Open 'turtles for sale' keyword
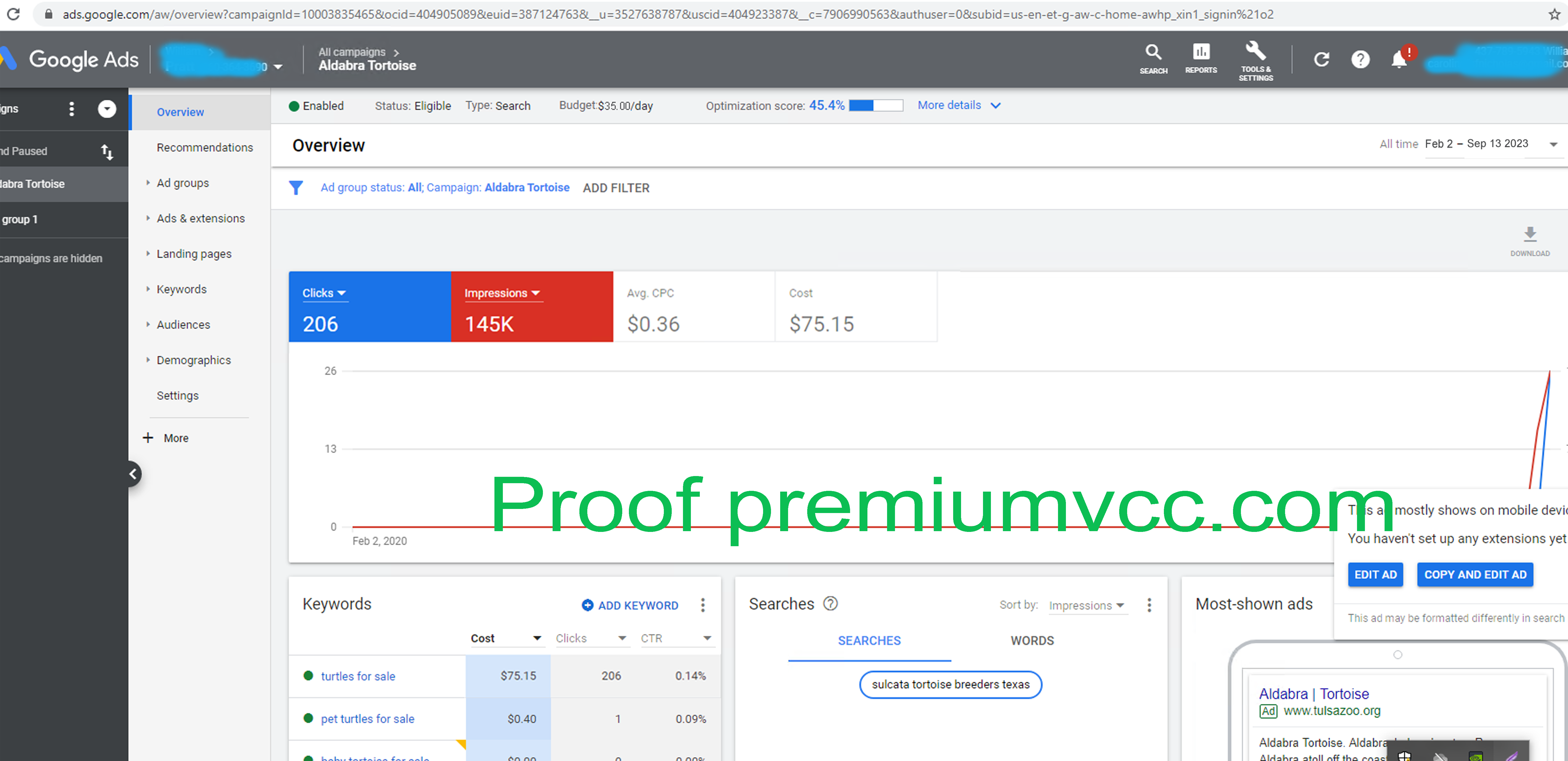Screen dimensions: 1568x761 (x=358, y=676)
